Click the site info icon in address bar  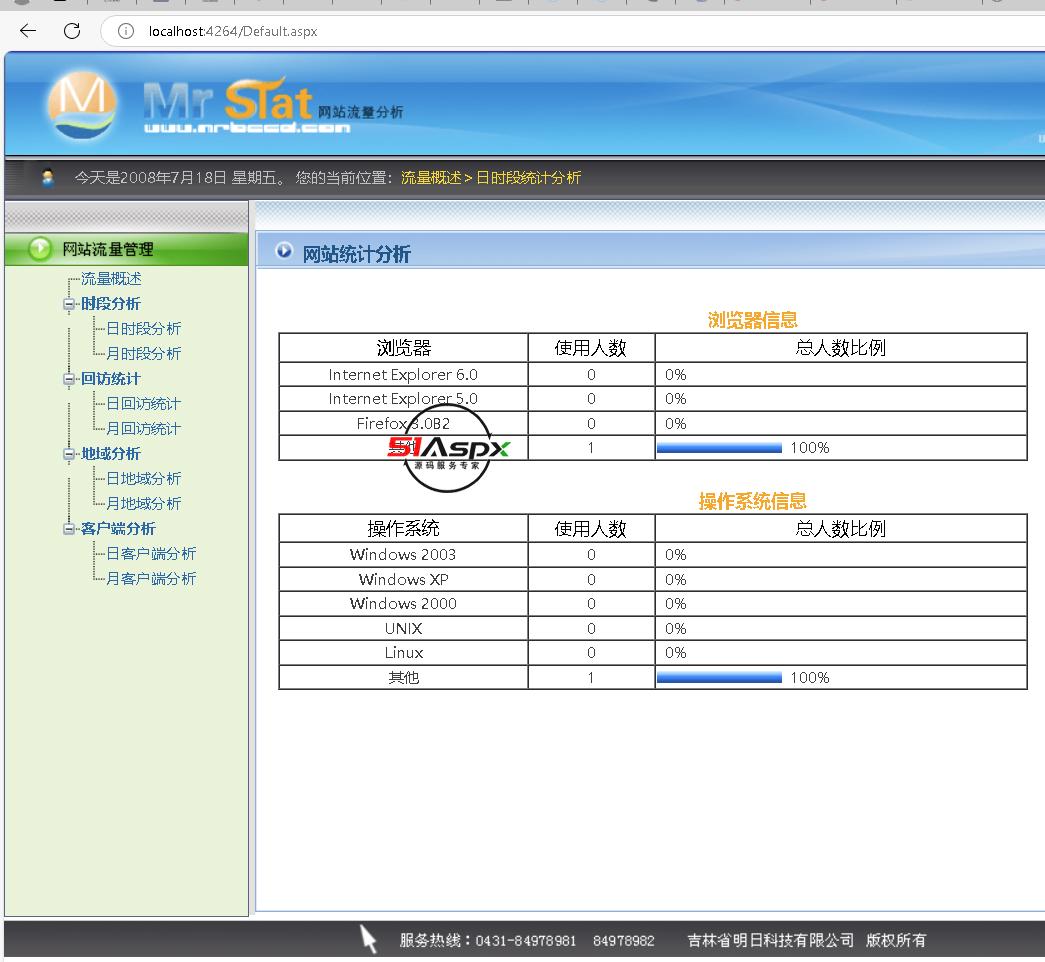tap(126, 31)
